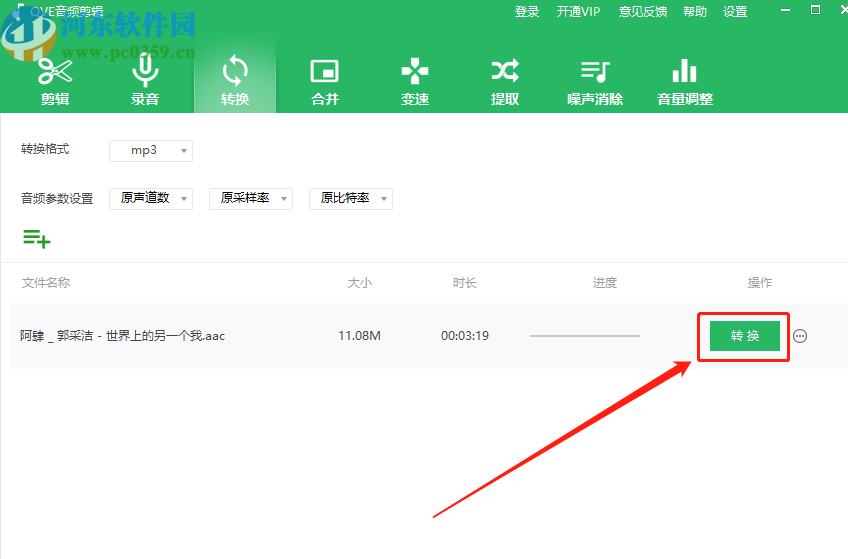Click 登录 to log in

click(x=527, y=11)
